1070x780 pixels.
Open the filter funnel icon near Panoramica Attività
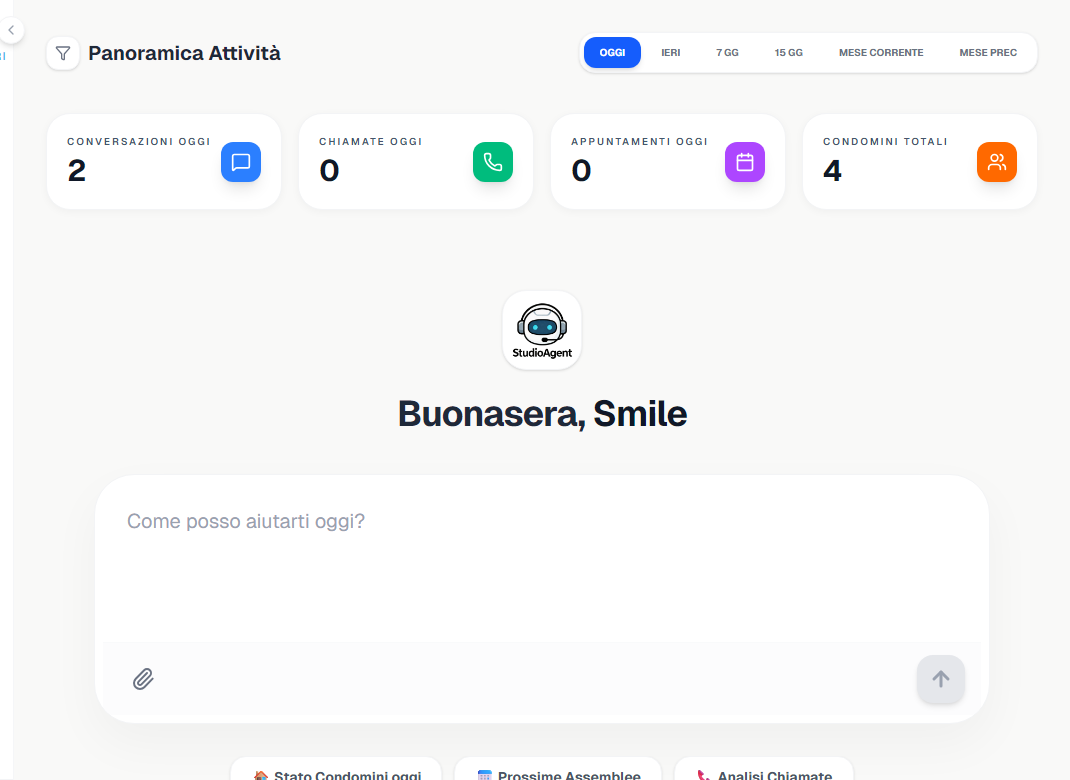pos(62,53)
